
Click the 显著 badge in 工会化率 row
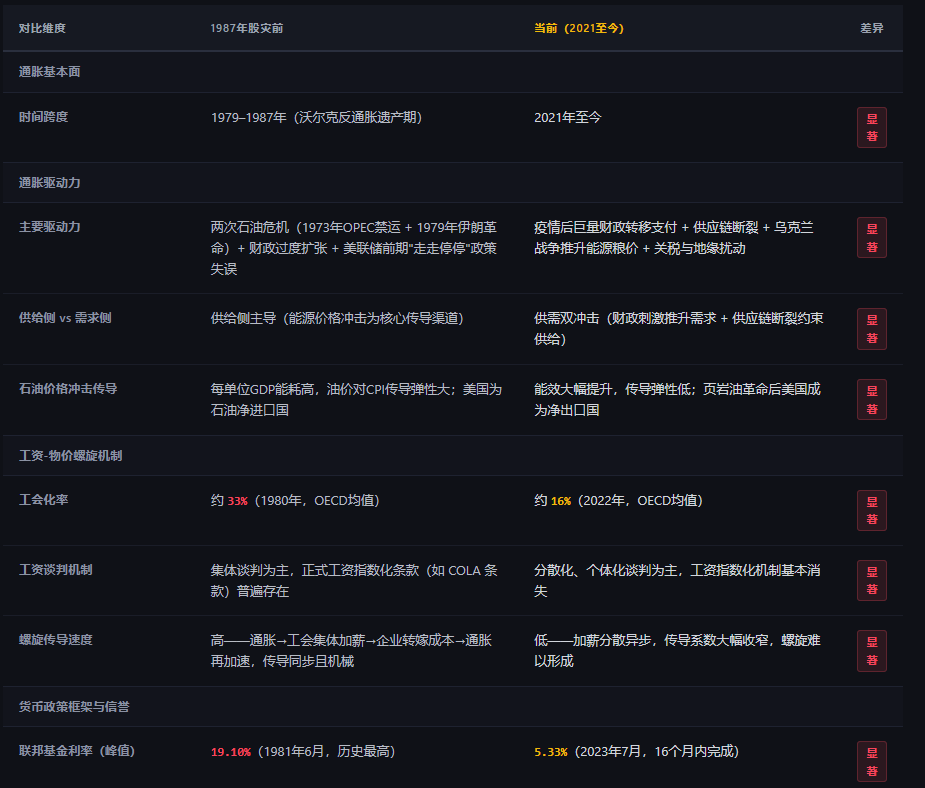(x=872, y=511)
